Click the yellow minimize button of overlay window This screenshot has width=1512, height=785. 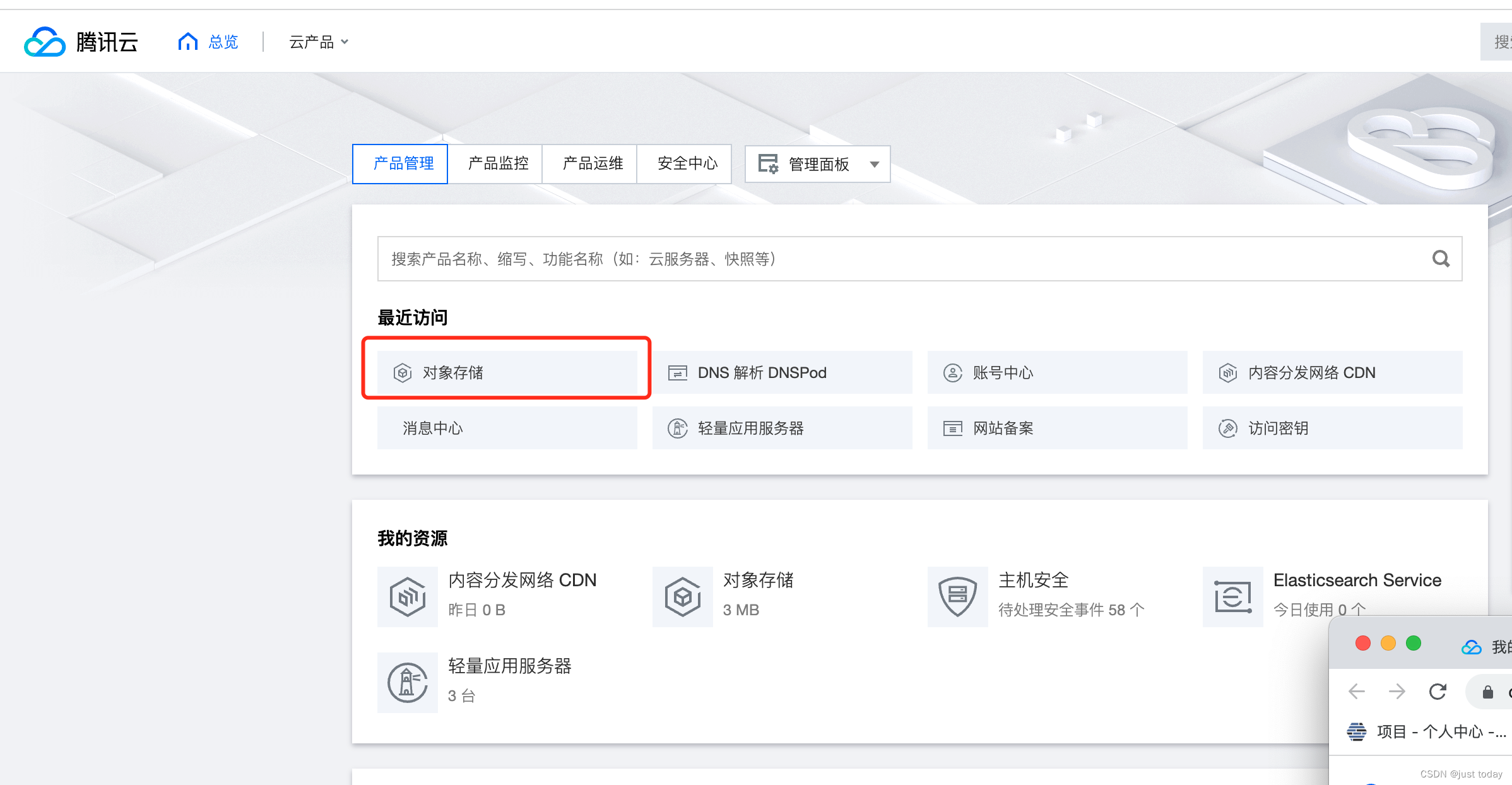click(x=1388, y=643)
